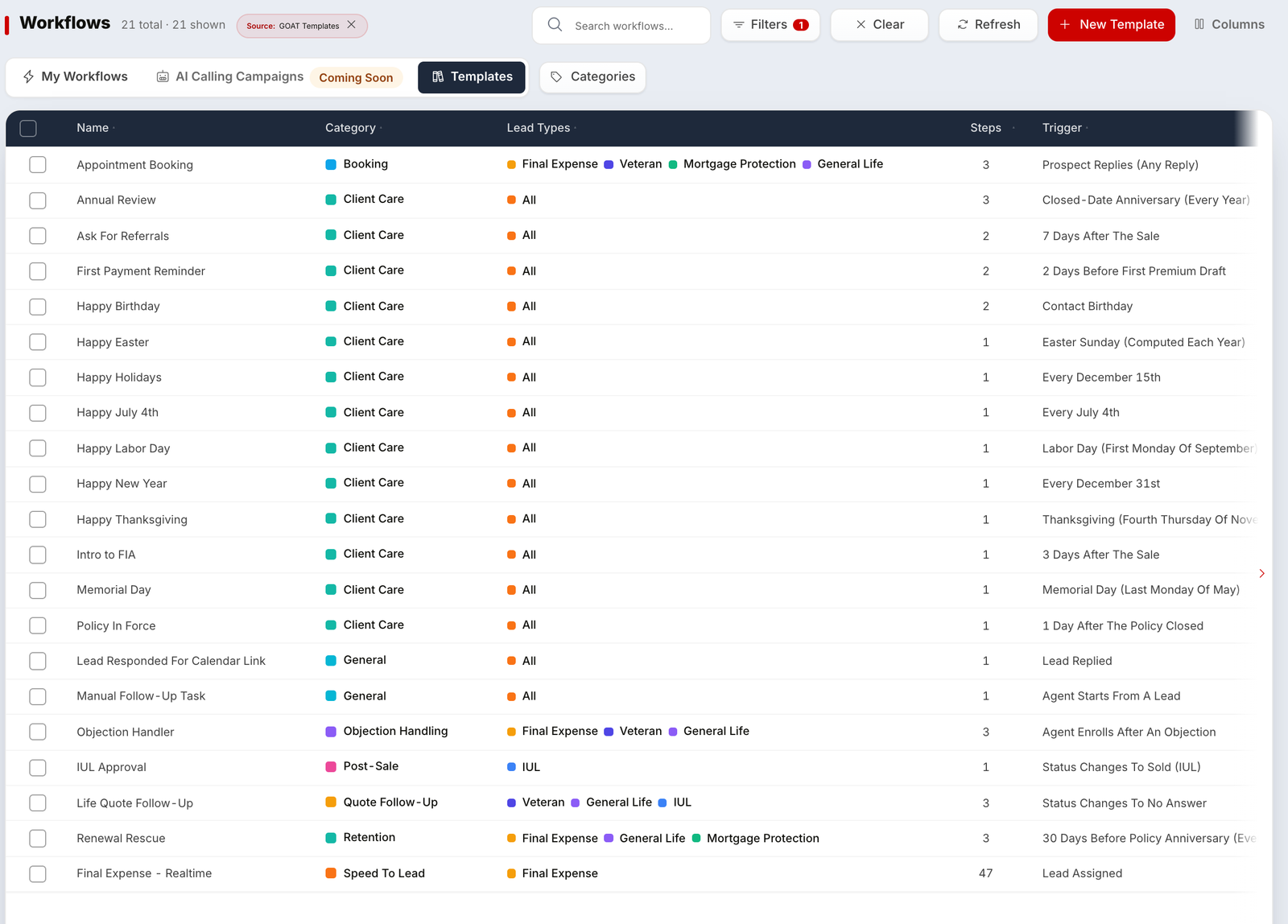Click the X icon in Clear button

(861, 25)
